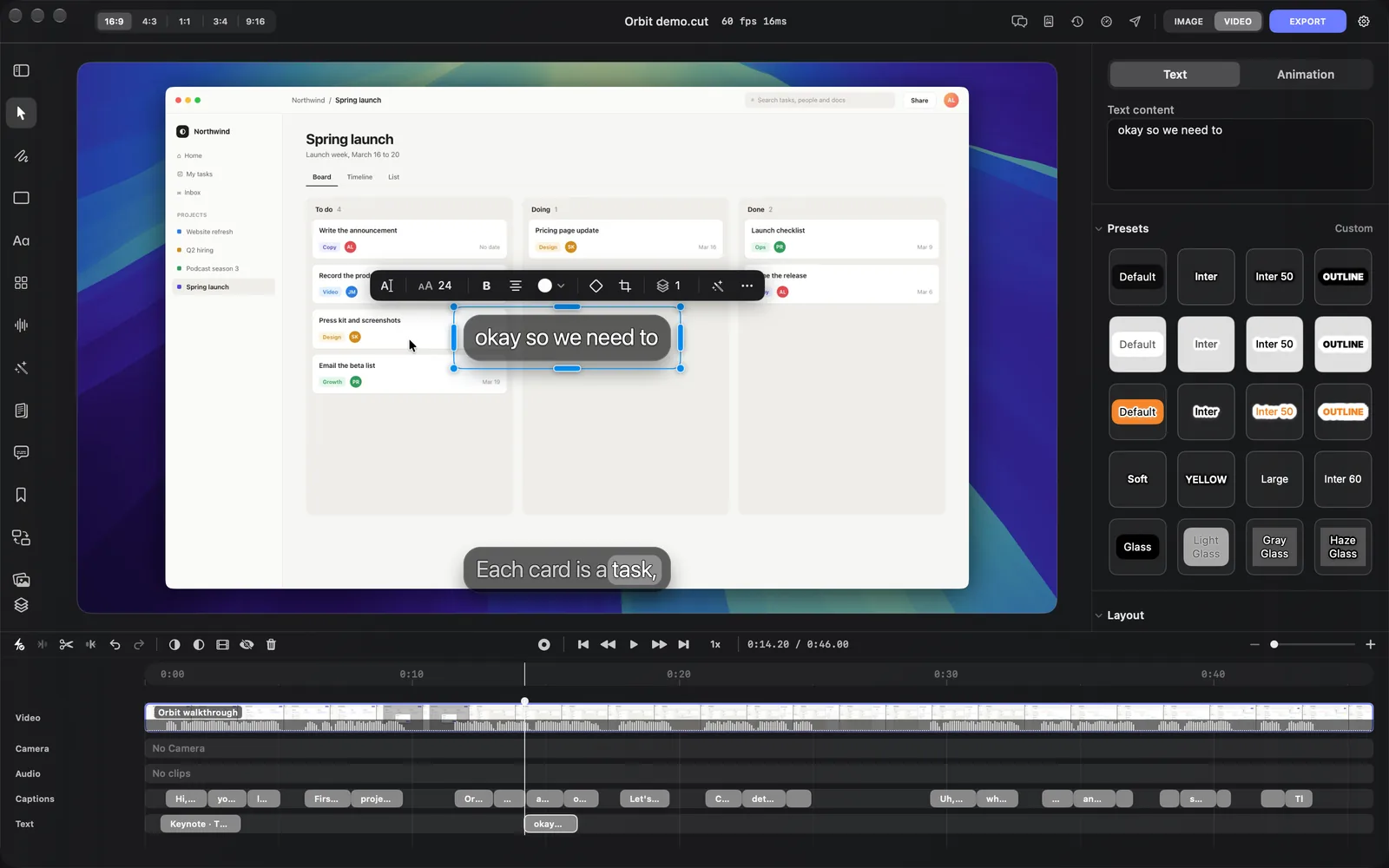1389x868 pixels.
Task: Edit the Text content field
Action: [1240, 155]
